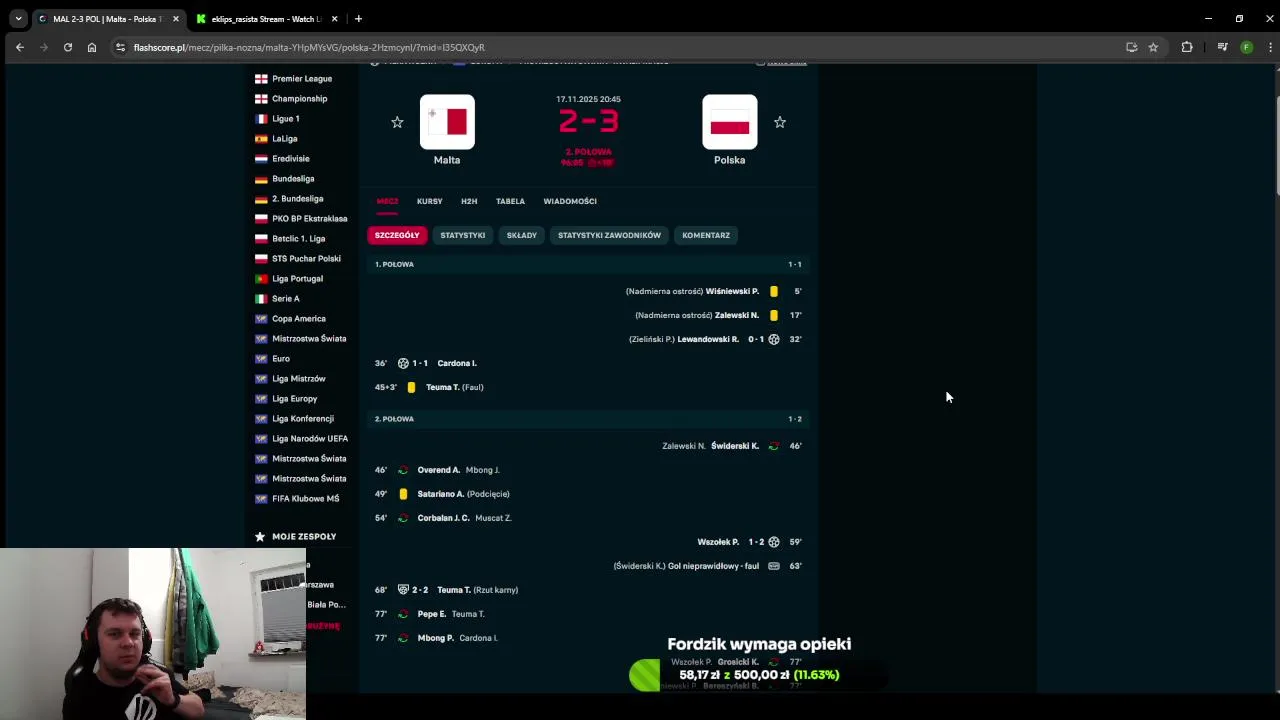This screenshot has height=720, width=1280.
Task: Open player Świderski K. from 46' substitution
Action: (735, 446)
